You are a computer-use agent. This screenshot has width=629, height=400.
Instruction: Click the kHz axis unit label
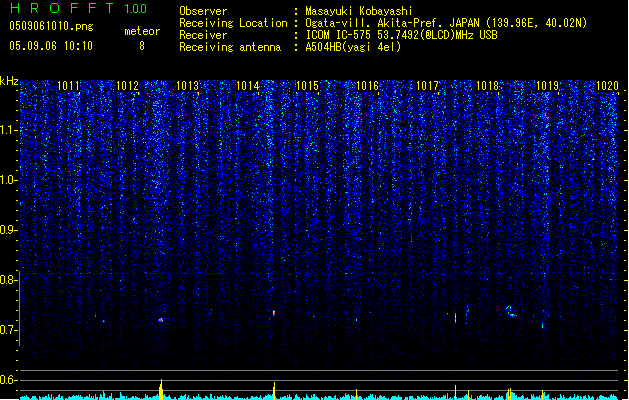pyautogui.click(x=9, y=81)
